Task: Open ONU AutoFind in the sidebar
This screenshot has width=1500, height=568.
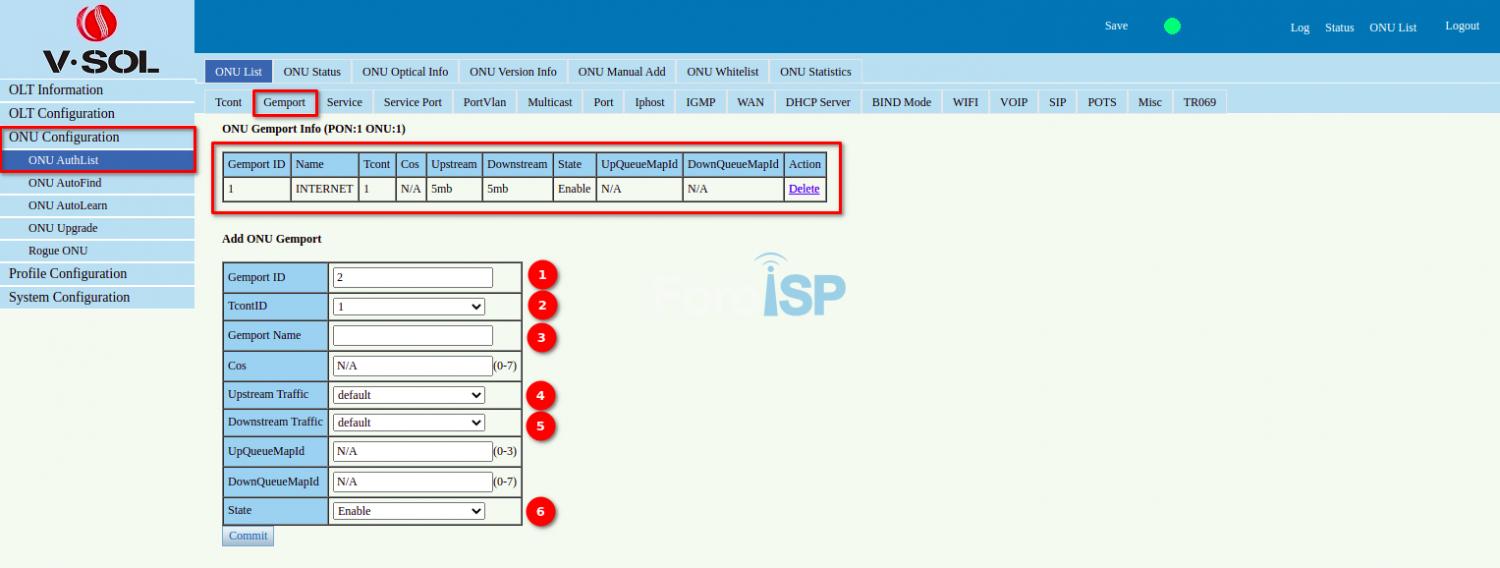Action: coord(65,183)
